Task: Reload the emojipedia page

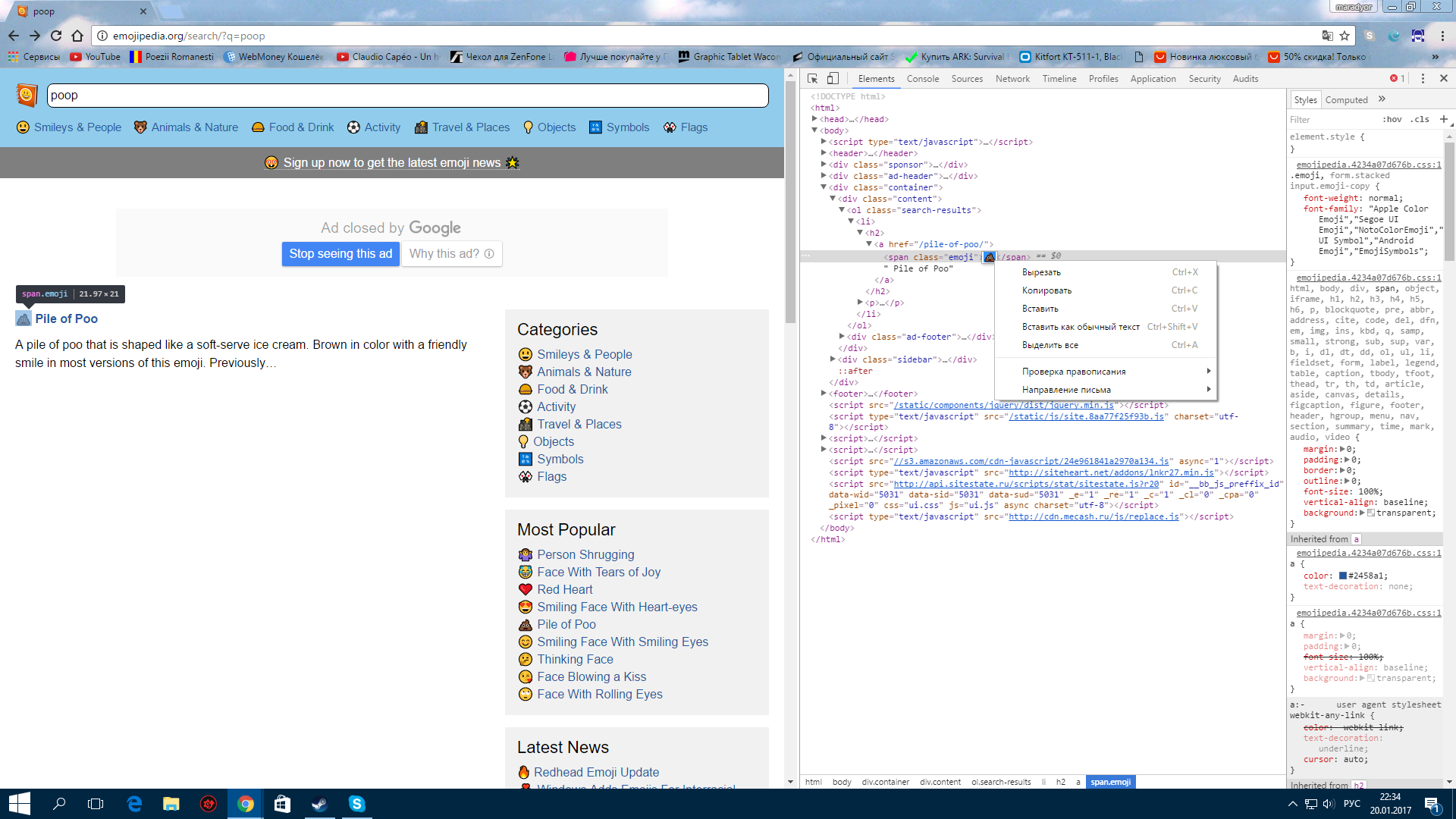Action: pos(56,36)
